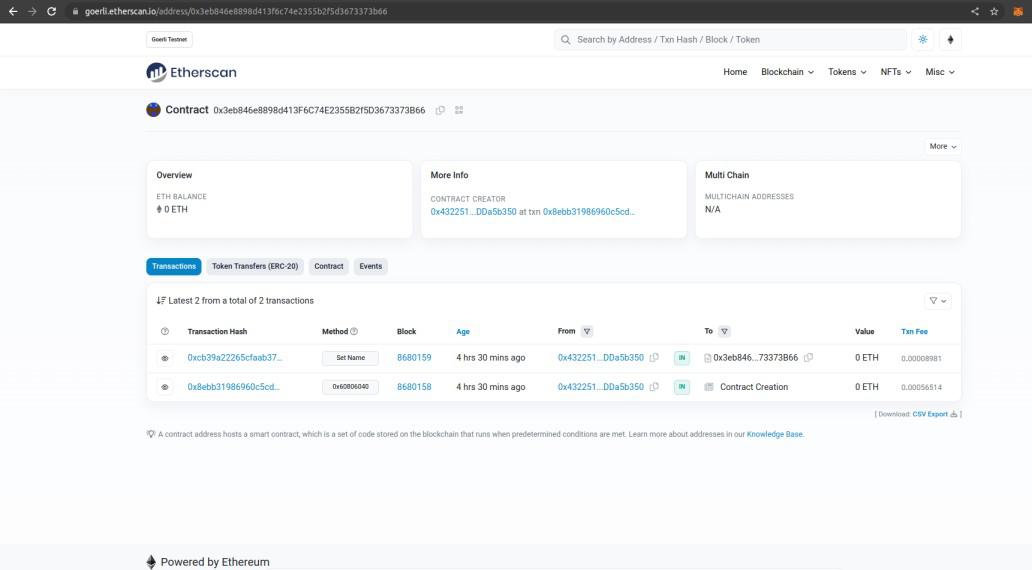Click the filter icon beside From column

pyautogui.click(x=587, y=332)
